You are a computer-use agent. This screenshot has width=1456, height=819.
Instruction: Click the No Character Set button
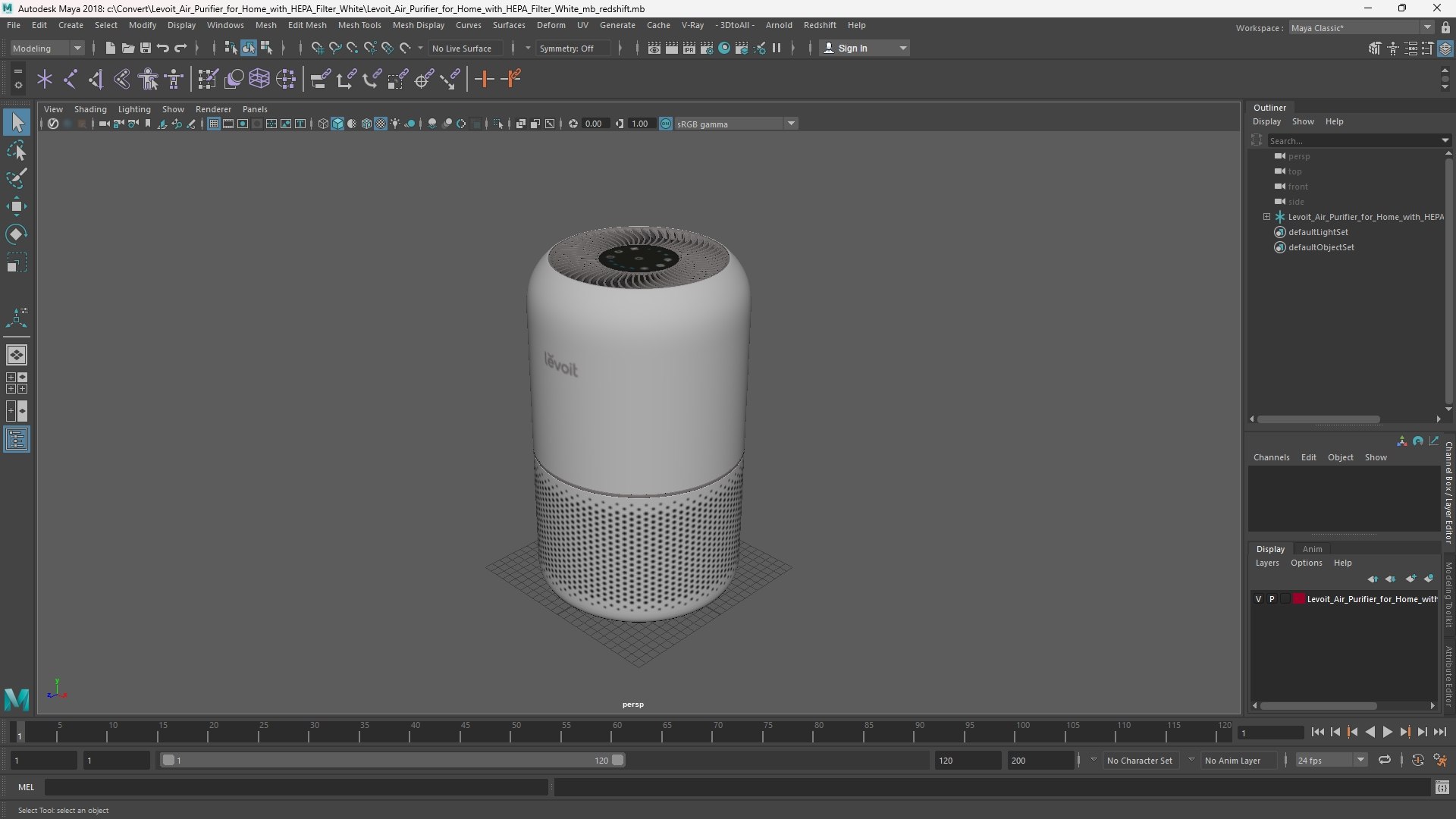click(x=1139, y=760)
